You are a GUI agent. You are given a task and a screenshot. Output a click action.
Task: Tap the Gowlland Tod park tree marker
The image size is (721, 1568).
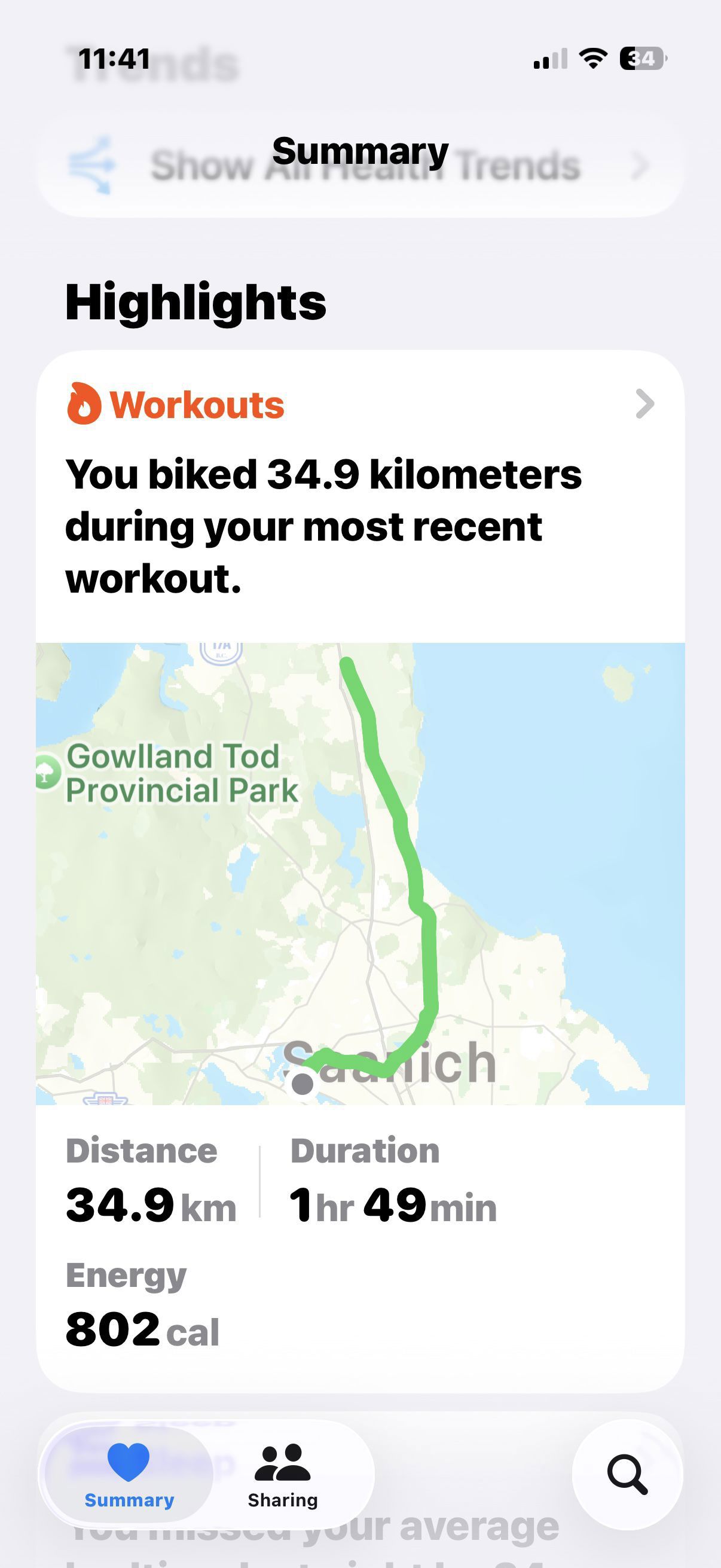click(x=46, y=773)
